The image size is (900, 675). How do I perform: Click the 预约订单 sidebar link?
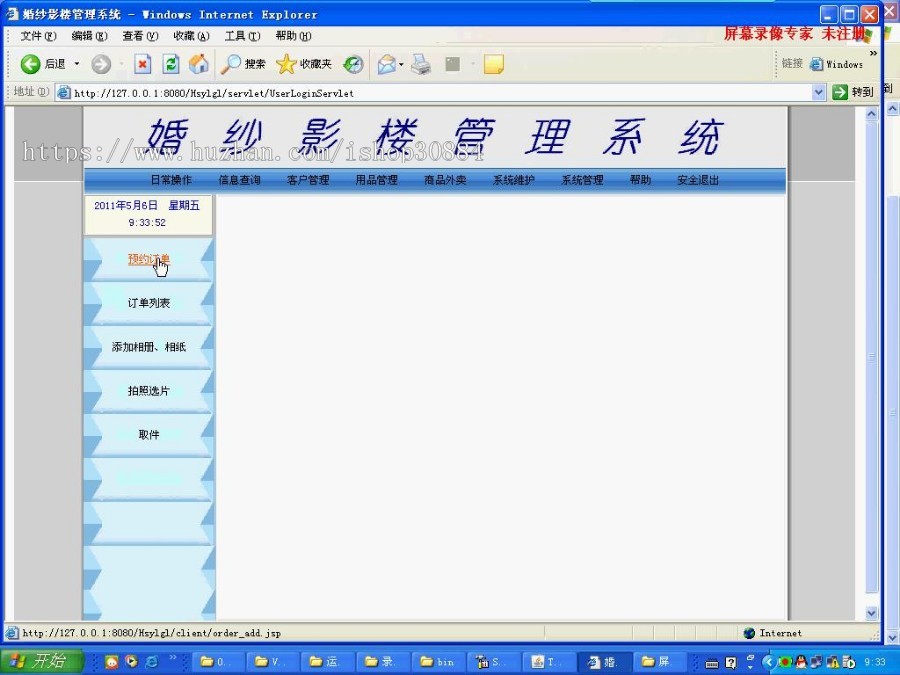pos(148,258)
